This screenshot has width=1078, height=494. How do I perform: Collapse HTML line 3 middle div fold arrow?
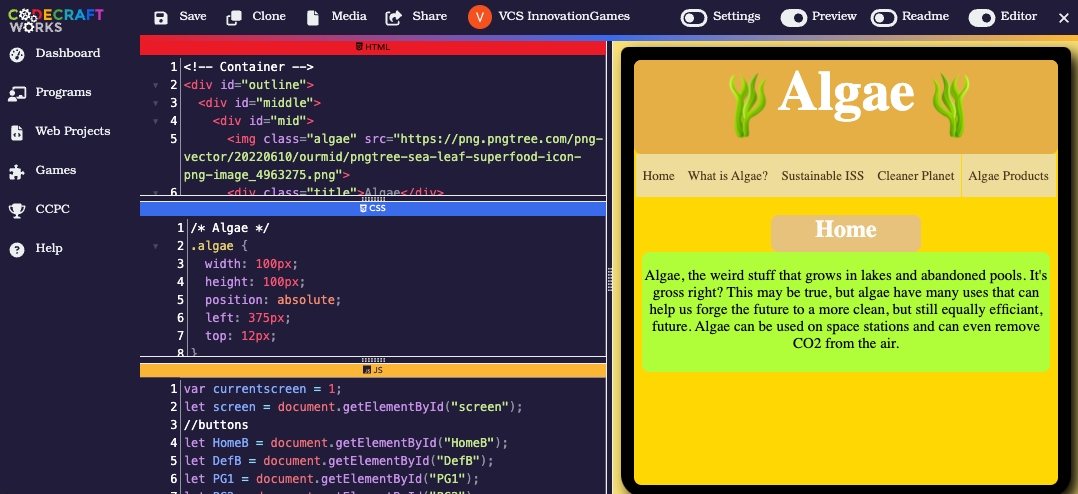(x=155, y=103)
